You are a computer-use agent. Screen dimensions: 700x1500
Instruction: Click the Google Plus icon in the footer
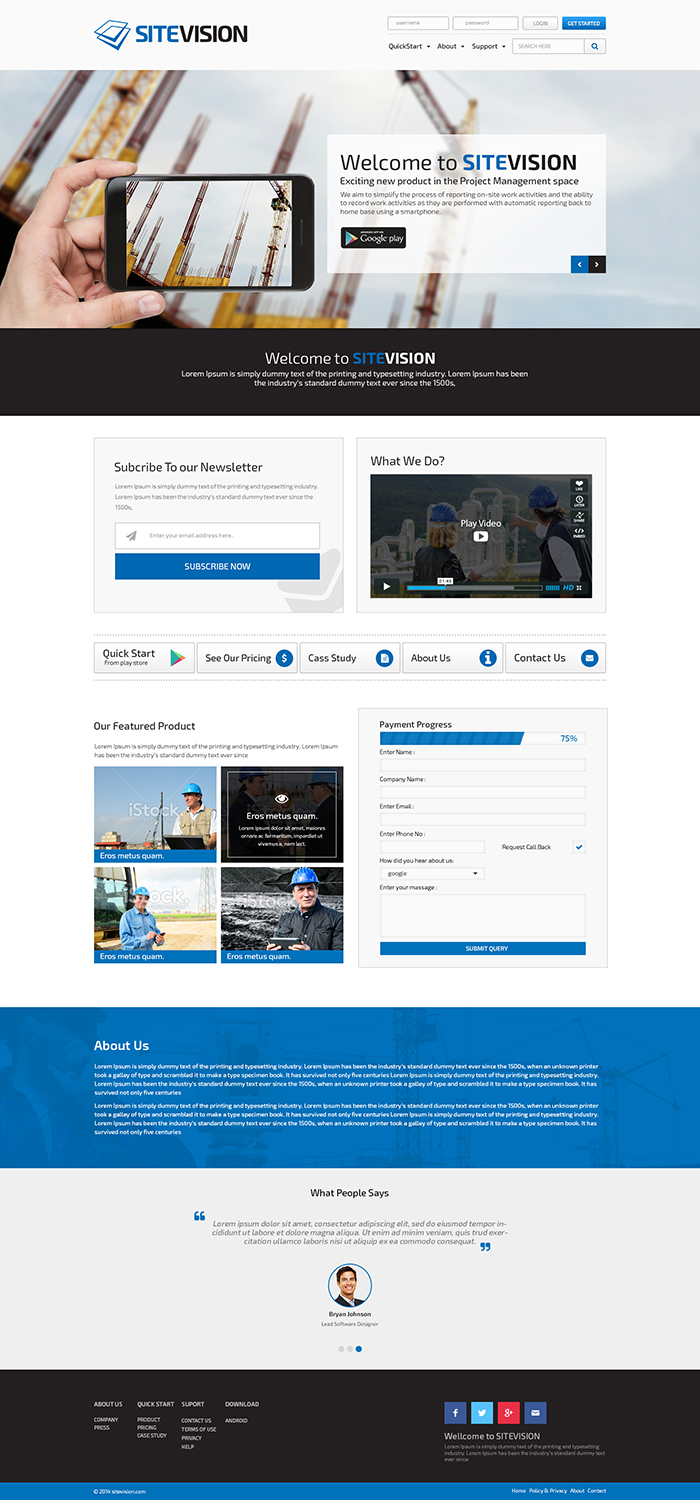point(509,1413)
